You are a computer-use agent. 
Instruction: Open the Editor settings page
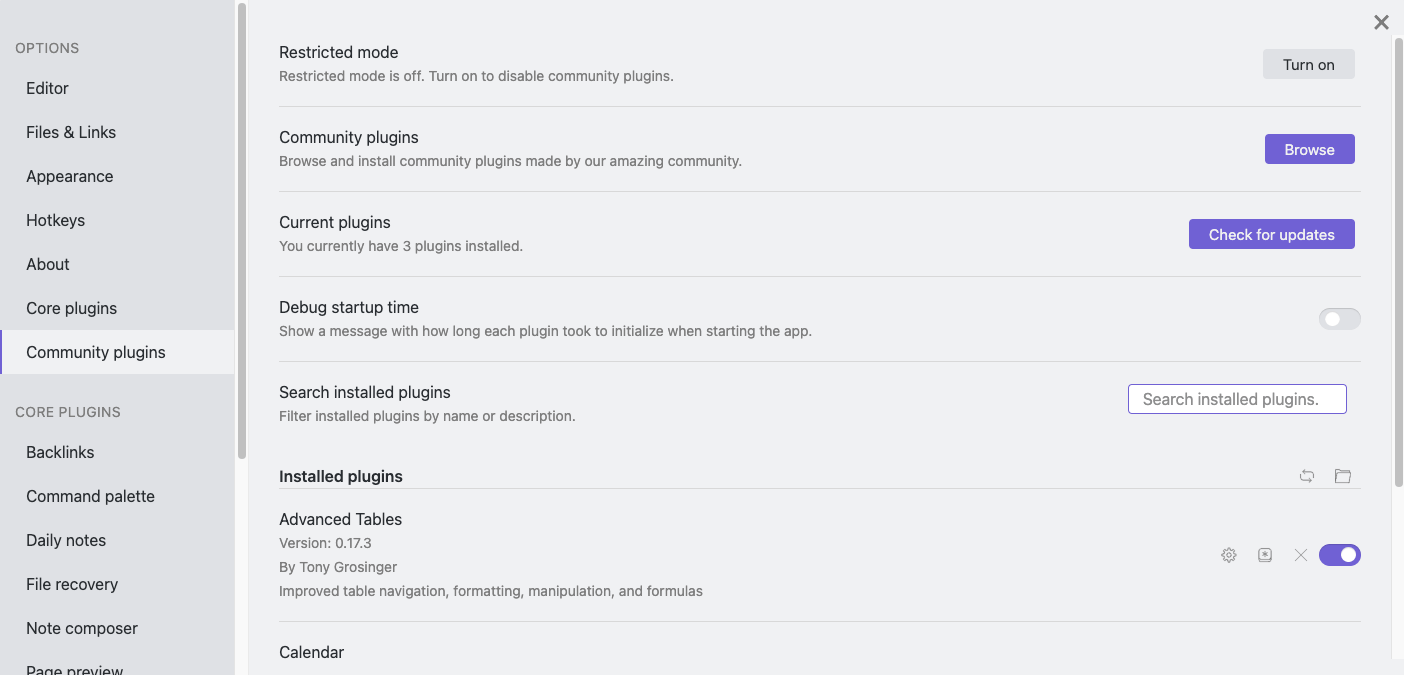47,88
